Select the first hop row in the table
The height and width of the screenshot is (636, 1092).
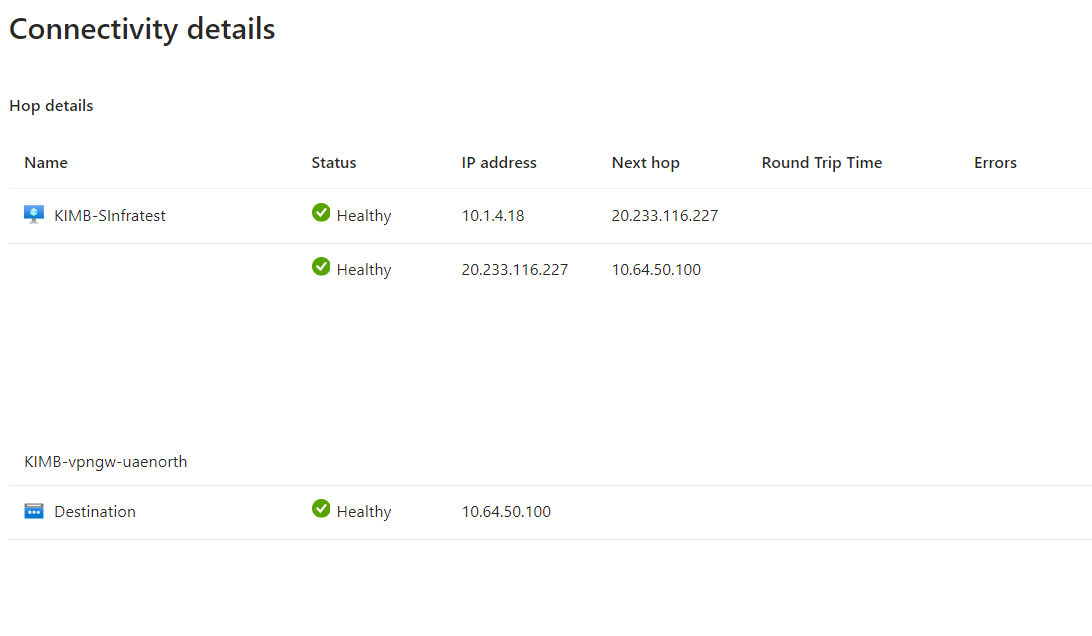pyautogui.click(x=546, y=214)
